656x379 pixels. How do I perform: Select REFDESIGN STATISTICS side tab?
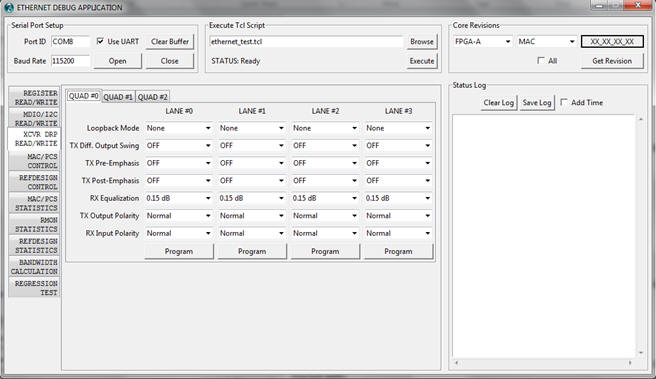click(34, 246)
